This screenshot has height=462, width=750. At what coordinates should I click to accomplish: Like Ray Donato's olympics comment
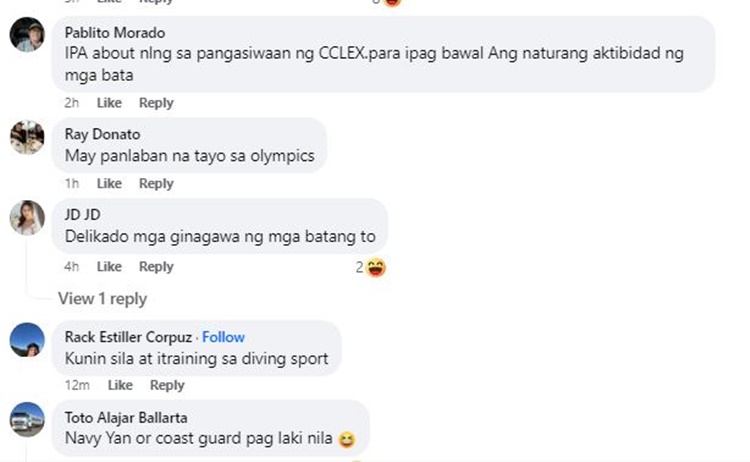pos(109,184)
